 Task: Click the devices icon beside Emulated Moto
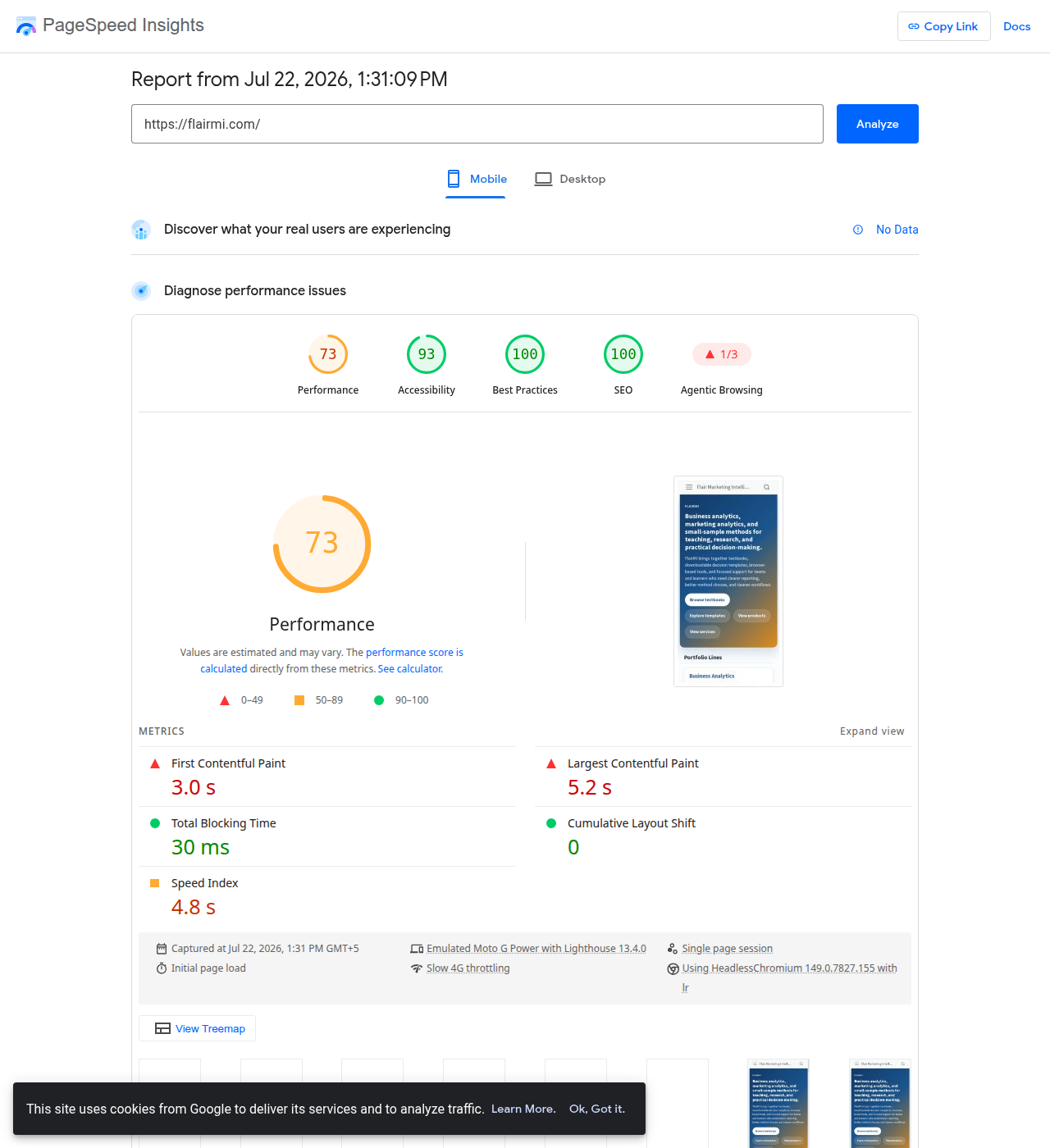(417, 949)
